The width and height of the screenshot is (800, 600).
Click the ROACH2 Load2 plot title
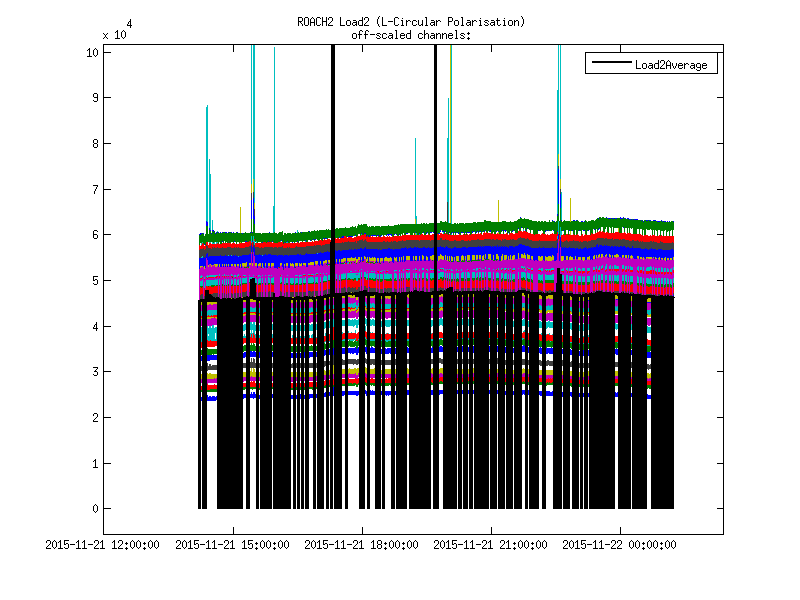click(x=411, y=22)
